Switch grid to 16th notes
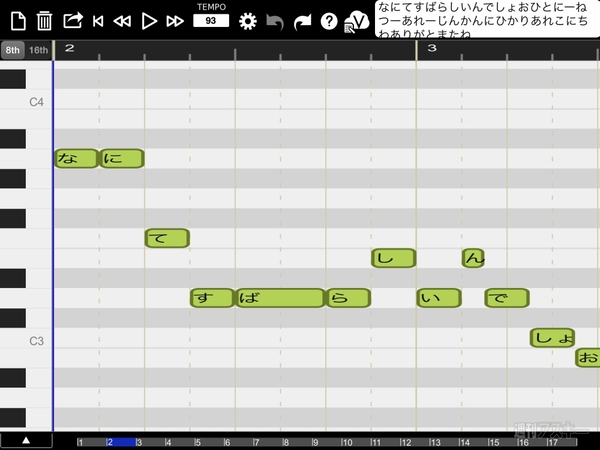Image resolution: width=600 pixels, height=450 pixels. pos(38,50)
